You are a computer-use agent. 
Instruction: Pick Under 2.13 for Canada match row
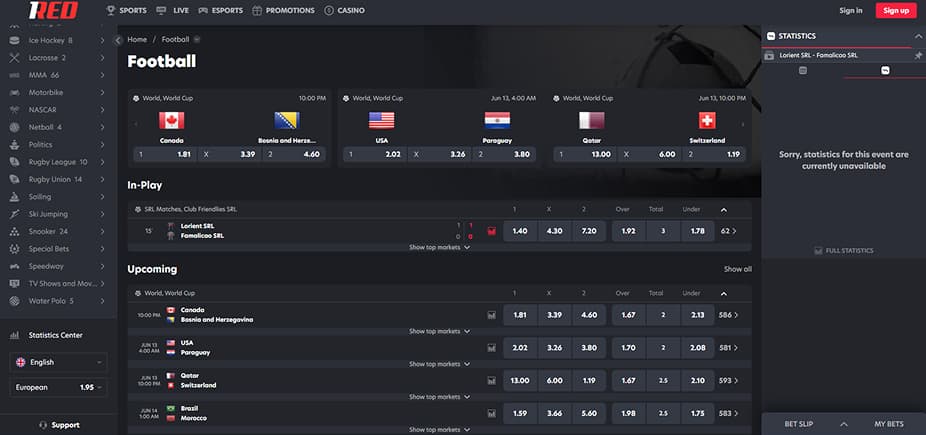[697, 315]
